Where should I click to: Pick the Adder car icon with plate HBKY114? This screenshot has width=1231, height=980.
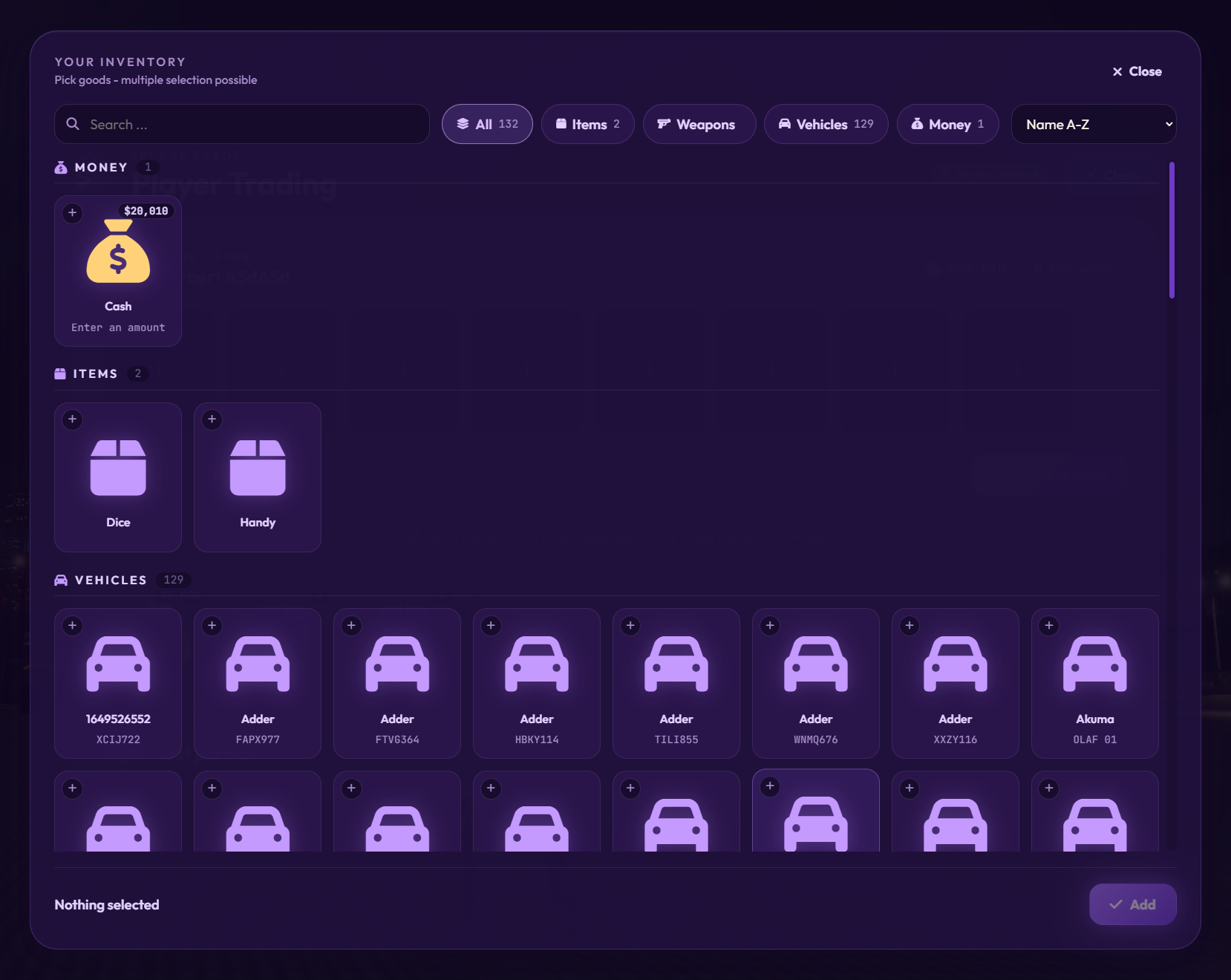(x=537, y=664)
